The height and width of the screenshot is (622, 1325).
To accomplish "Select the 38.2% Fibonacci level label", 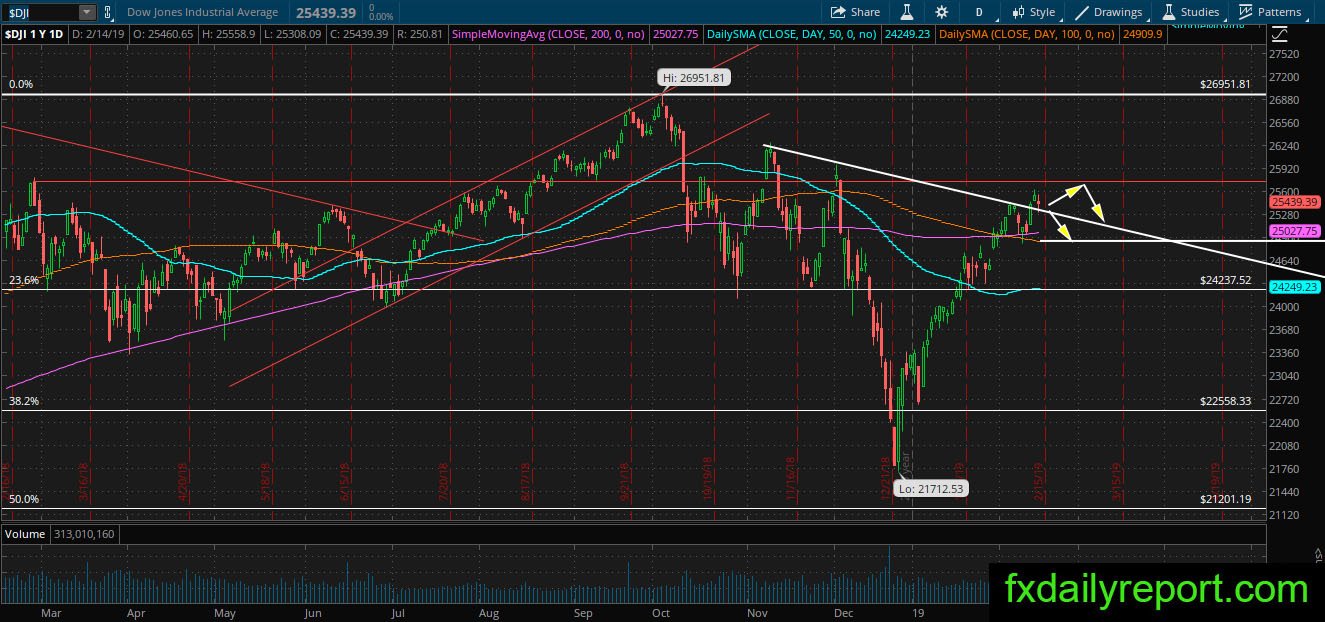I will (24, 401).
